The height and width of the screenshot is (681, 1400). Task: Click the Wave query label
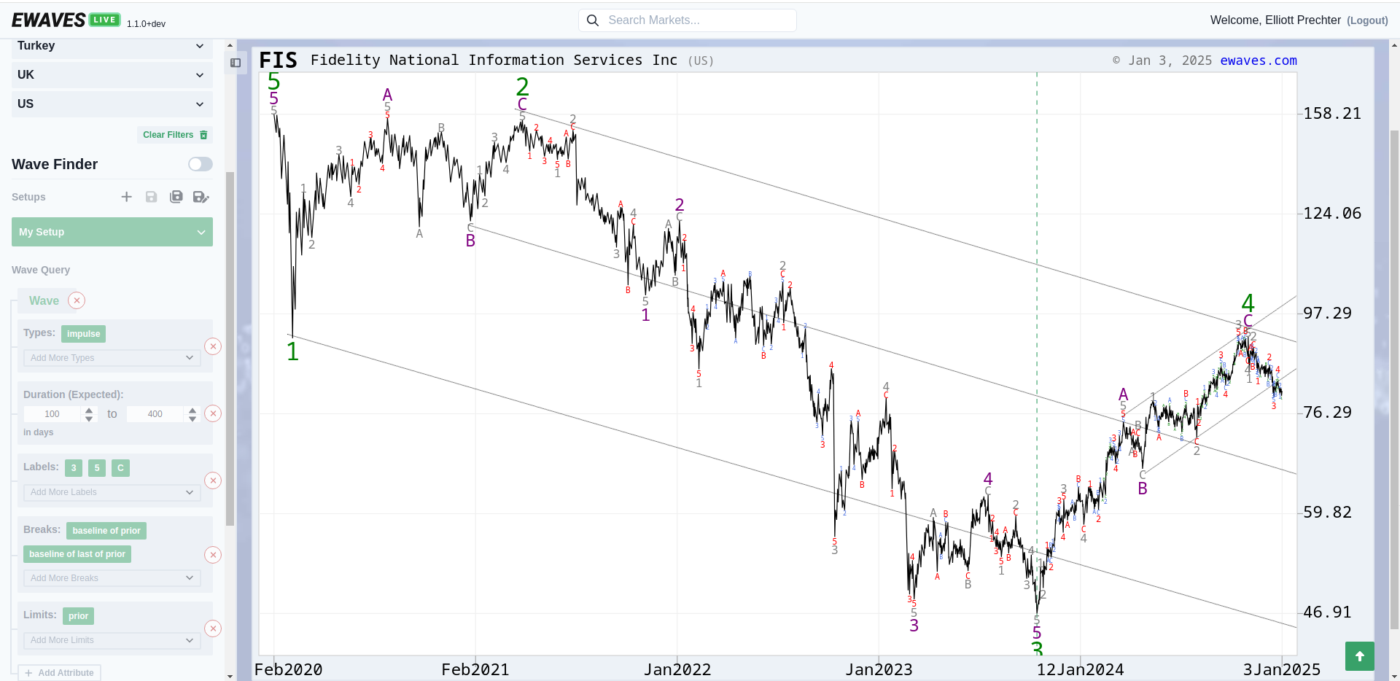pos(44,300)
